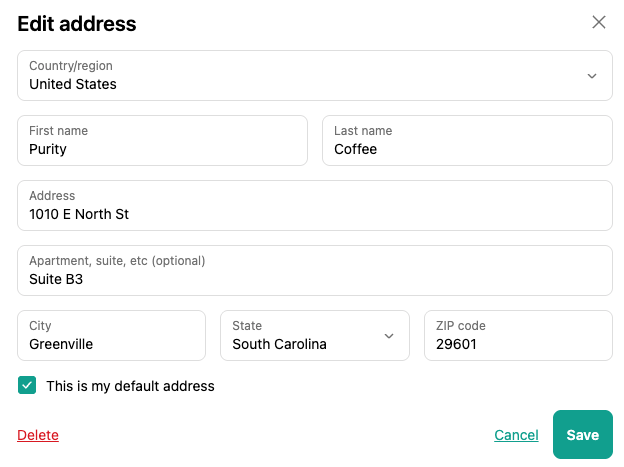The image size is (624, 467).
Task: Click the 'This is my default address' label
Action: (130, 386)
